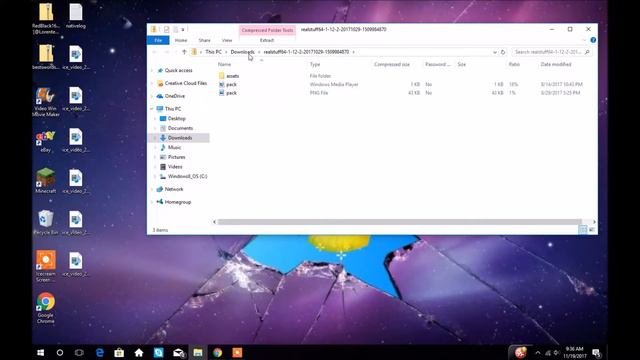Screen dimensions: 640x360
Task: Open the File menu tab
Action: pos(158,40)
